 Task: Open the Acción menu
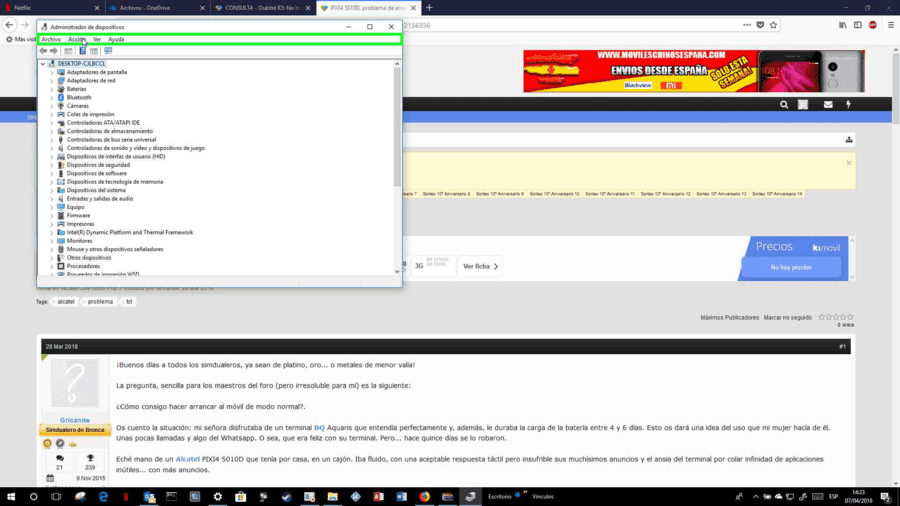[77, 39]
